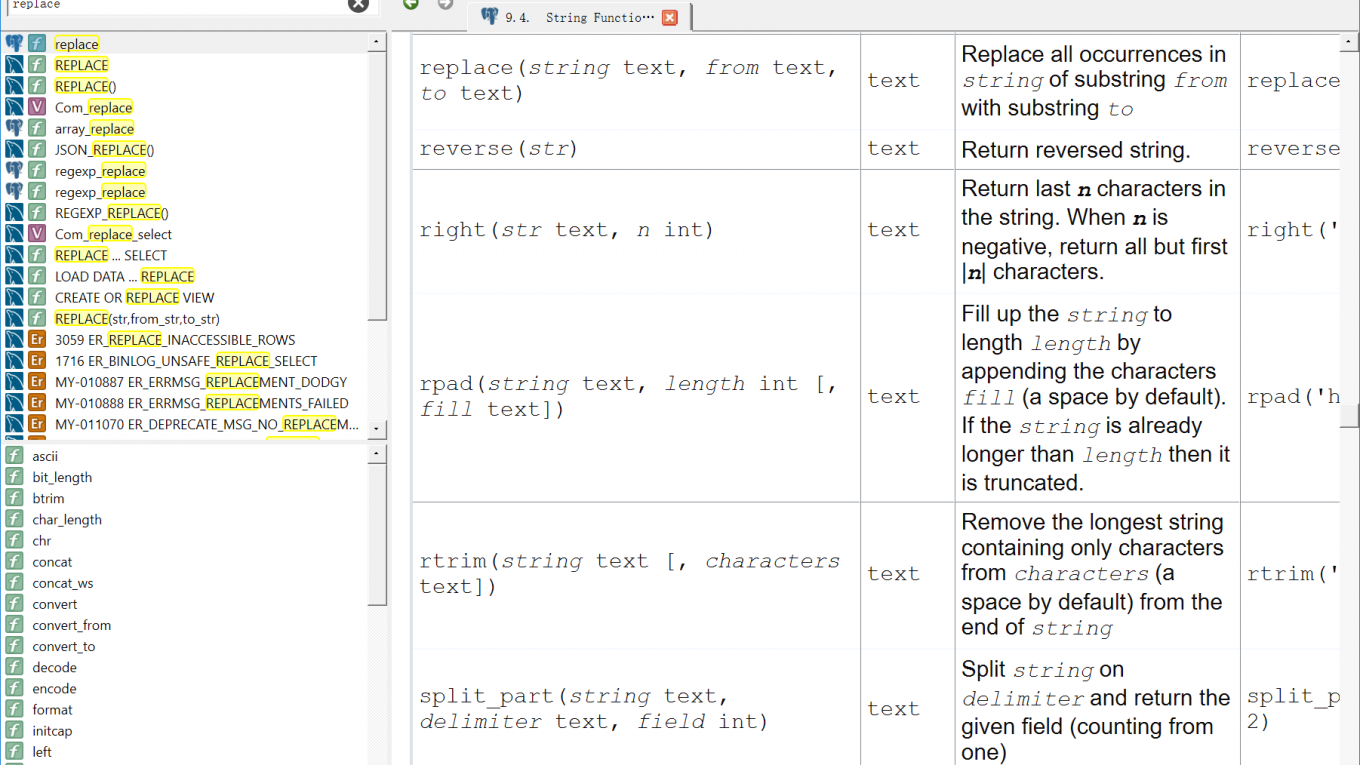Viewport: 1360px width, 765px height.
Task: Click the documentation page vertical scrollbar handle
Action: click(x=1350, y=415)
